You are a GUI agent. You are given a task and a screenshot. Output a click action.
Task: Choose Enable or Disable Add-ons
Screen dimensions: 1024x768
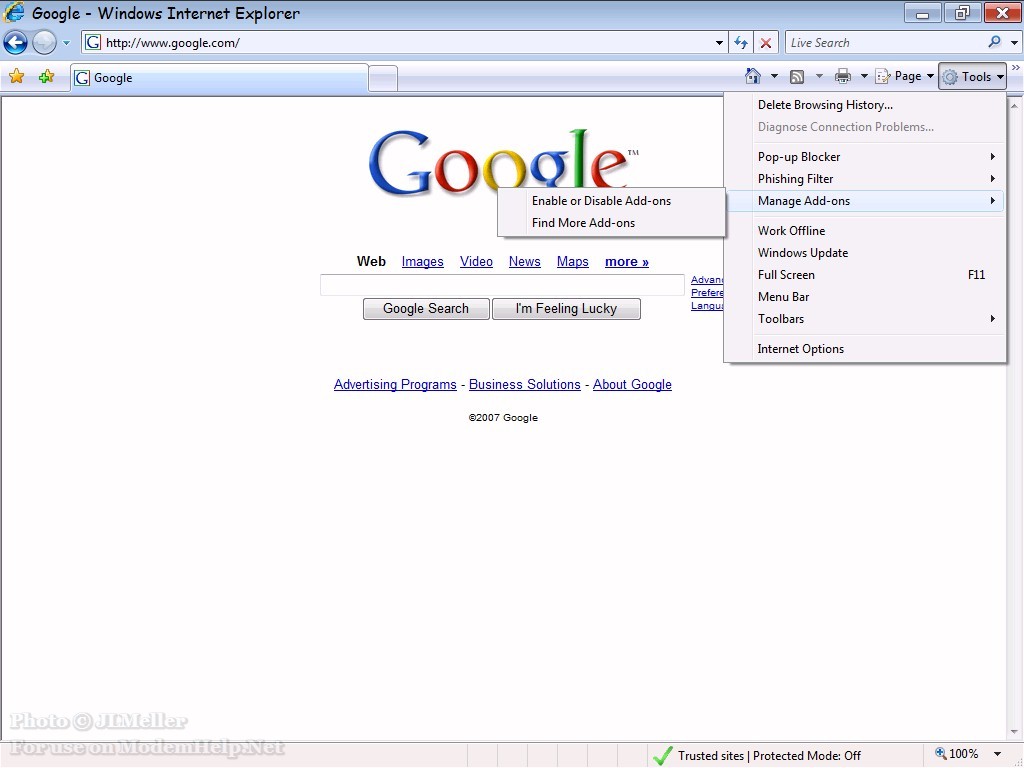[x=611, y=201]
